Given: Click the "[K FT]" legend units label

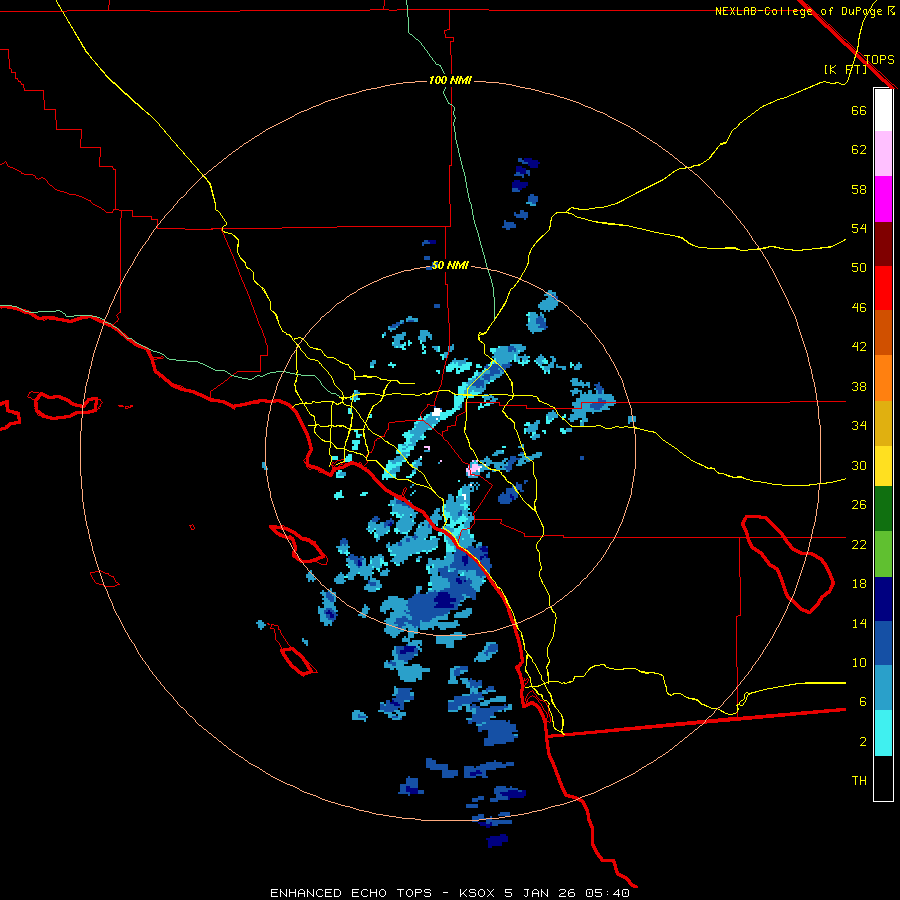Looking at the screenshot, I should click(x=845, y=69).
